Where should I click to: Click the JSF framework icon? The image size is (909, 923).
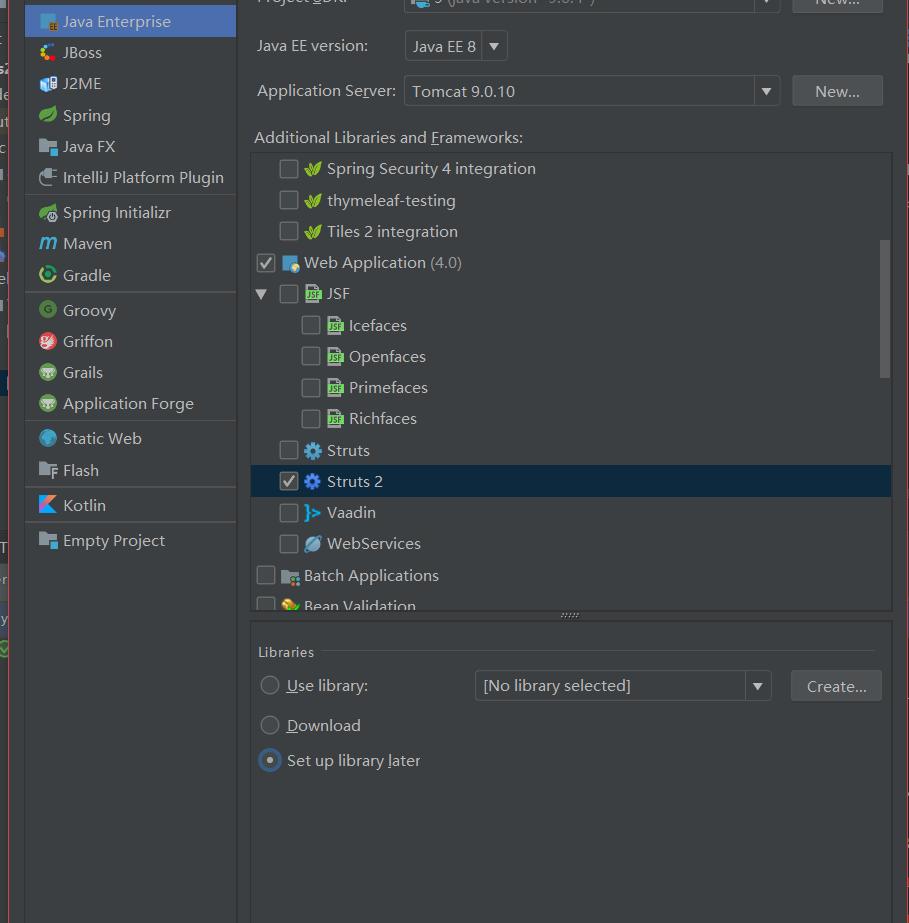pos(313,294)
